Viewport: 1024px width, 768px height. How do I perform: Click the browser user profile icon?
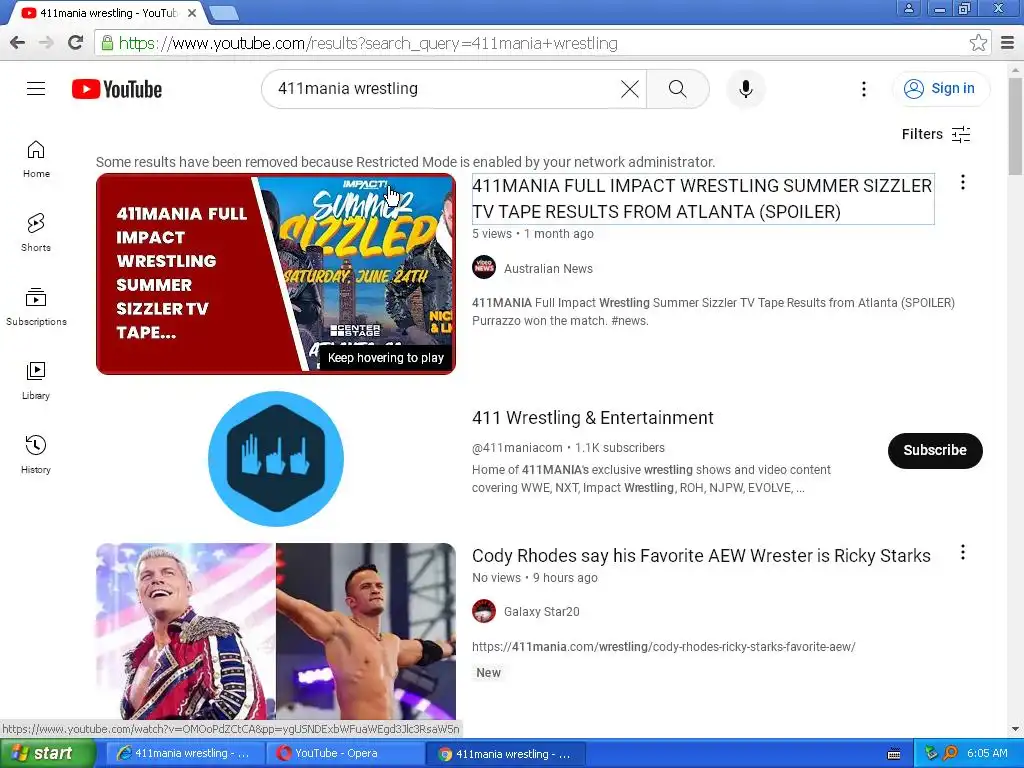908,8
